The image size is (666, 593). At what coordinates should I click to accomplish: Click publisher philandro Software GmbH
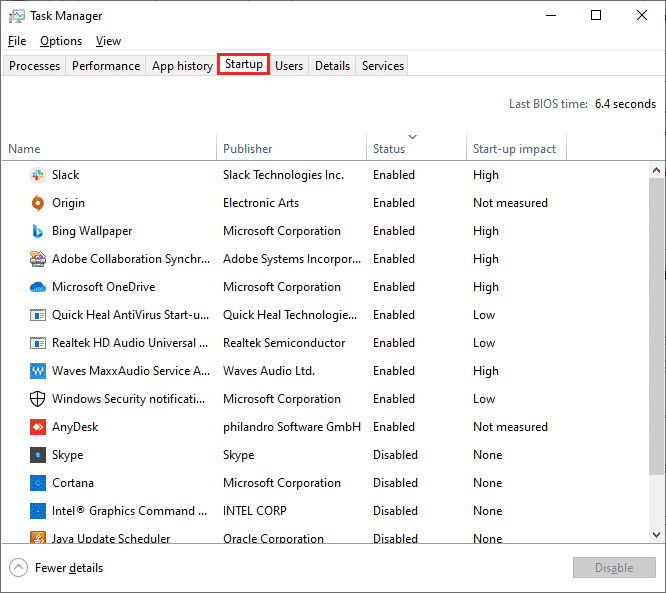(292, 427)
